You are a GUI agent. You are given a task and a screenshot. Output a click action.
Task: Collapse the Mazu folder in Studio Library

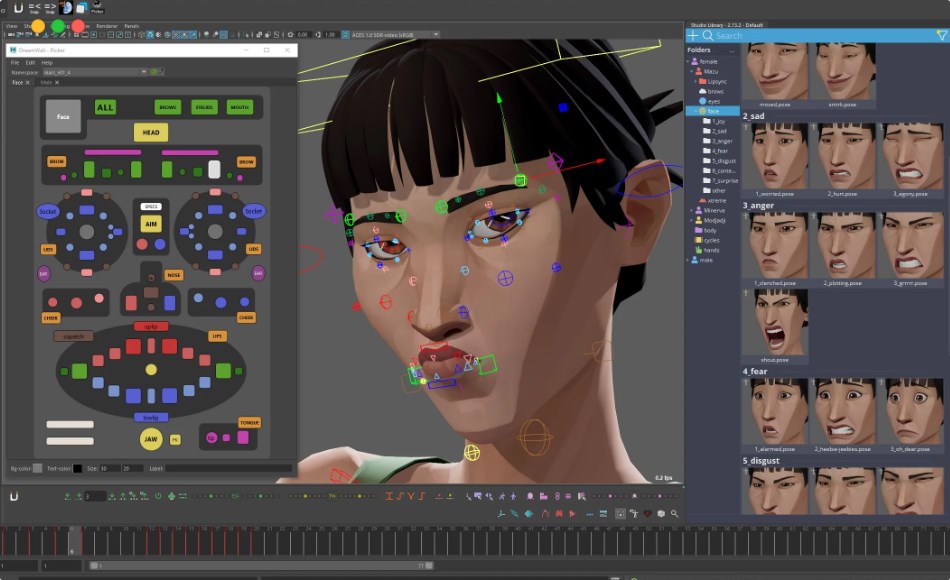click(690, 69)
